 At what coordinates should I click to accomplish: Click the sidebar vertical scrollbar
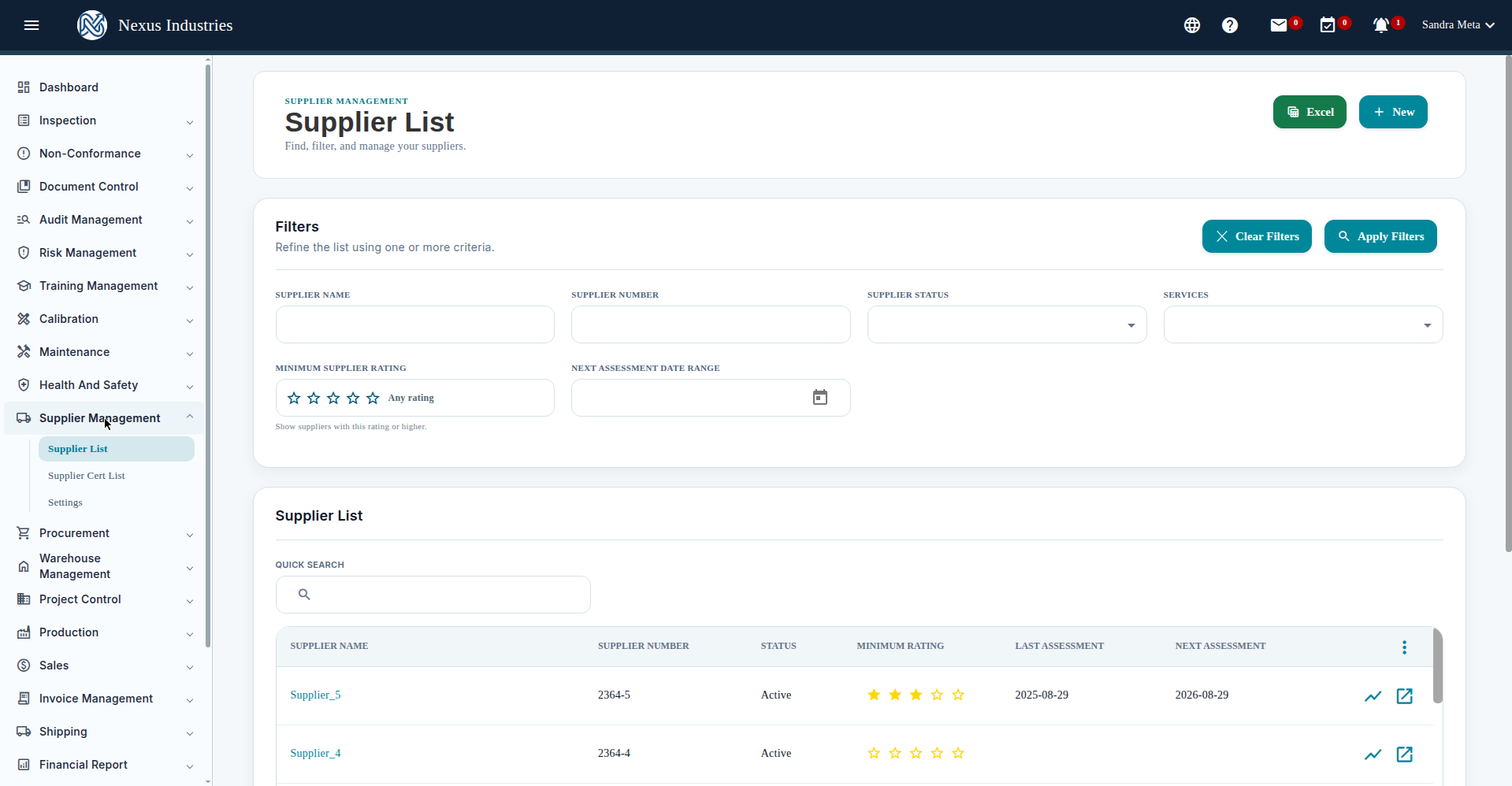click(x=208, y=354)
